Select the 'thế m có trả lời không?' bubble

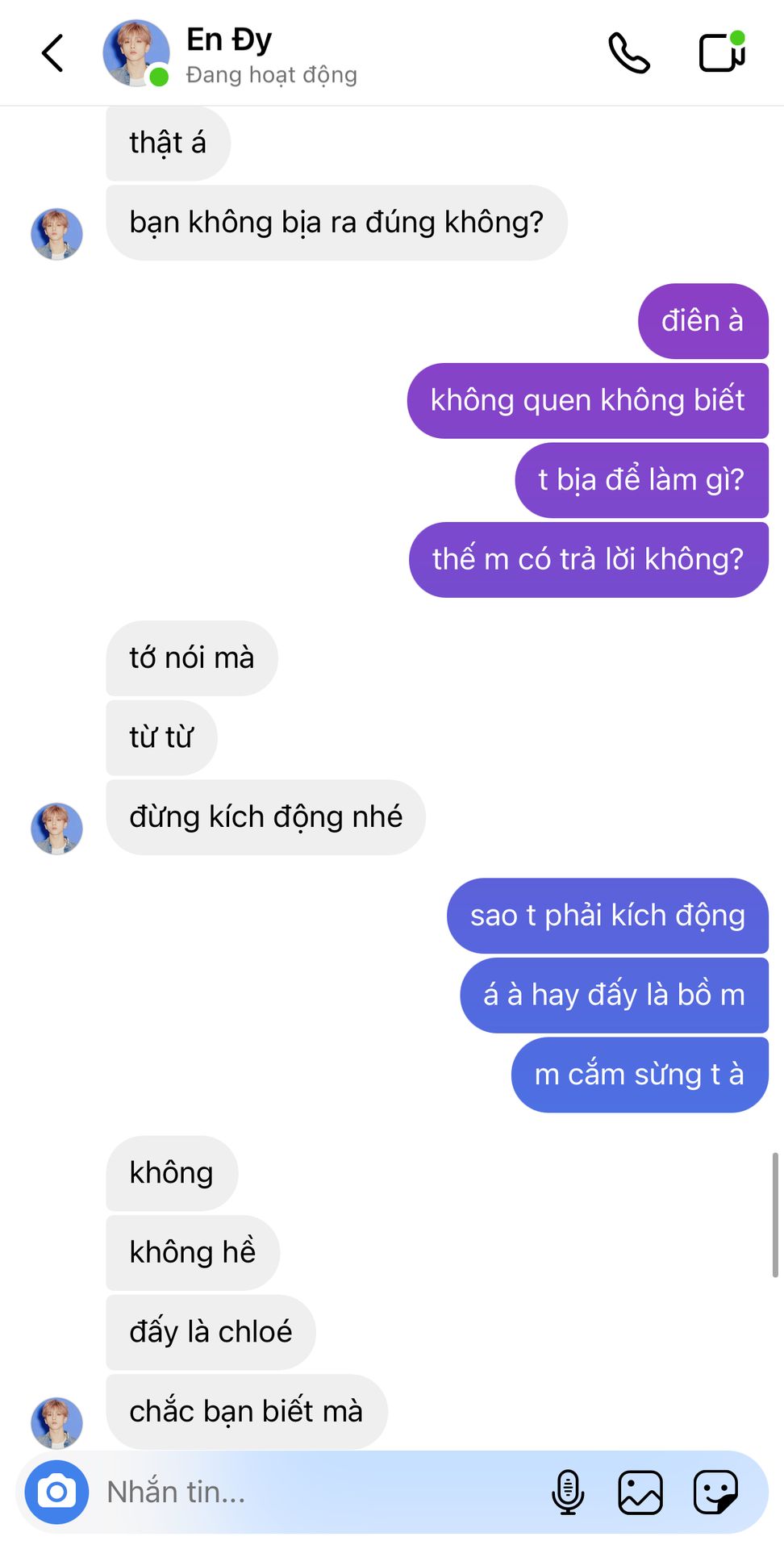(x=588, y=560)
